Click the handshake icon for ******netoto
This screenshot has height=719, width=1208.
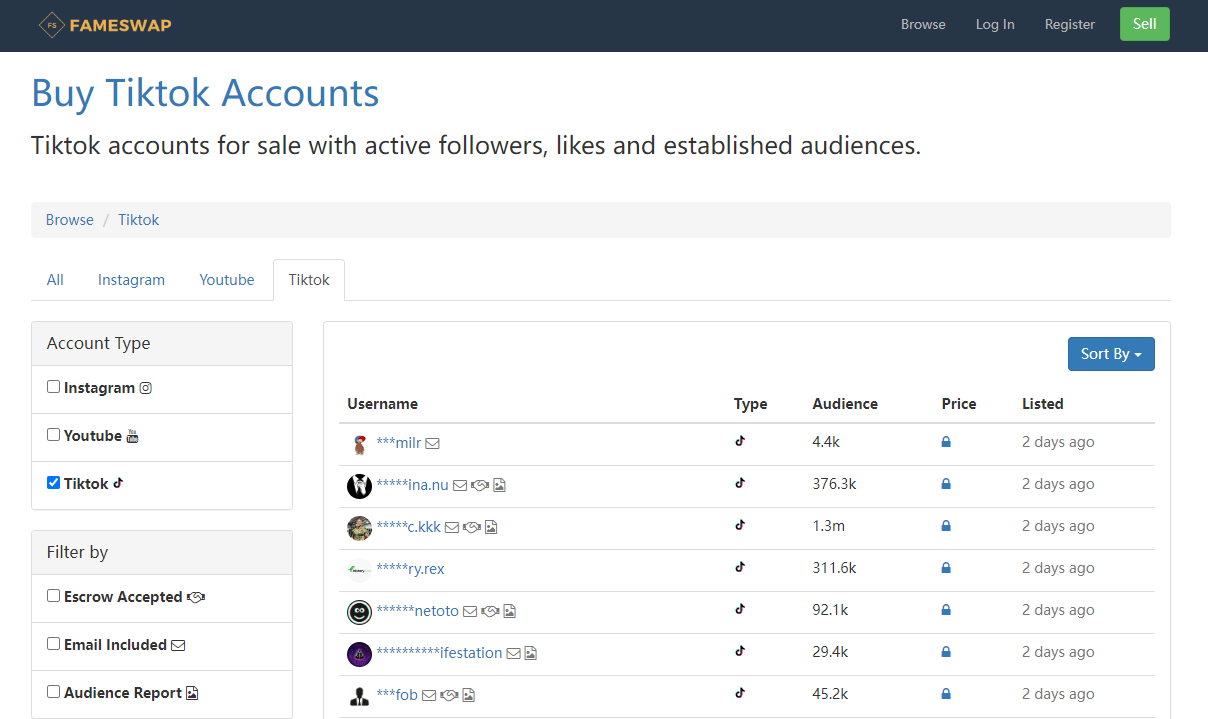490,611
